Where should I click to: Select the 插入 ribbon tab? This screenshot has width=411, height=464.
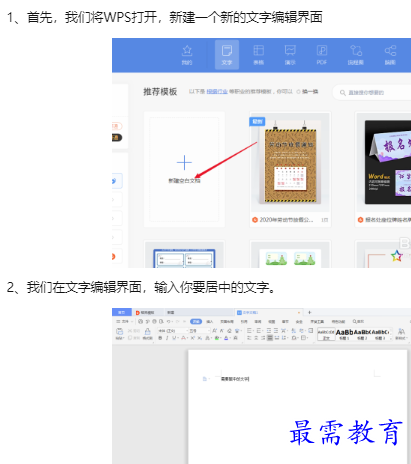(x=210, y=321)
